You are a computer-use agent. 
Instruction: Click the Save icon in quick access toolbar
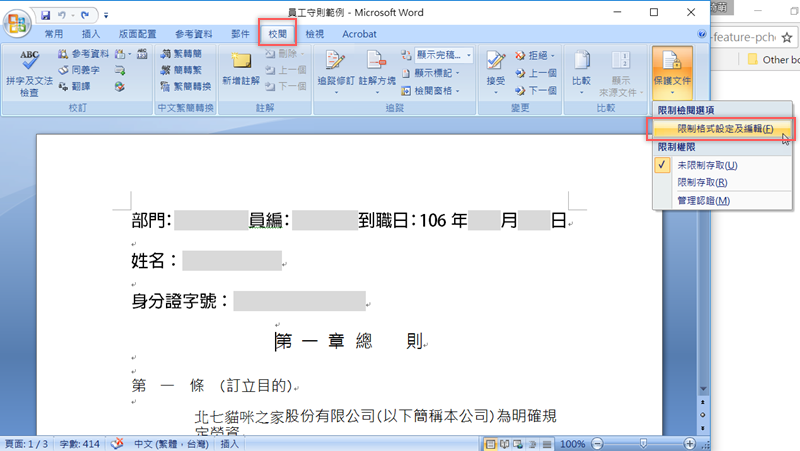coord(45,15)
